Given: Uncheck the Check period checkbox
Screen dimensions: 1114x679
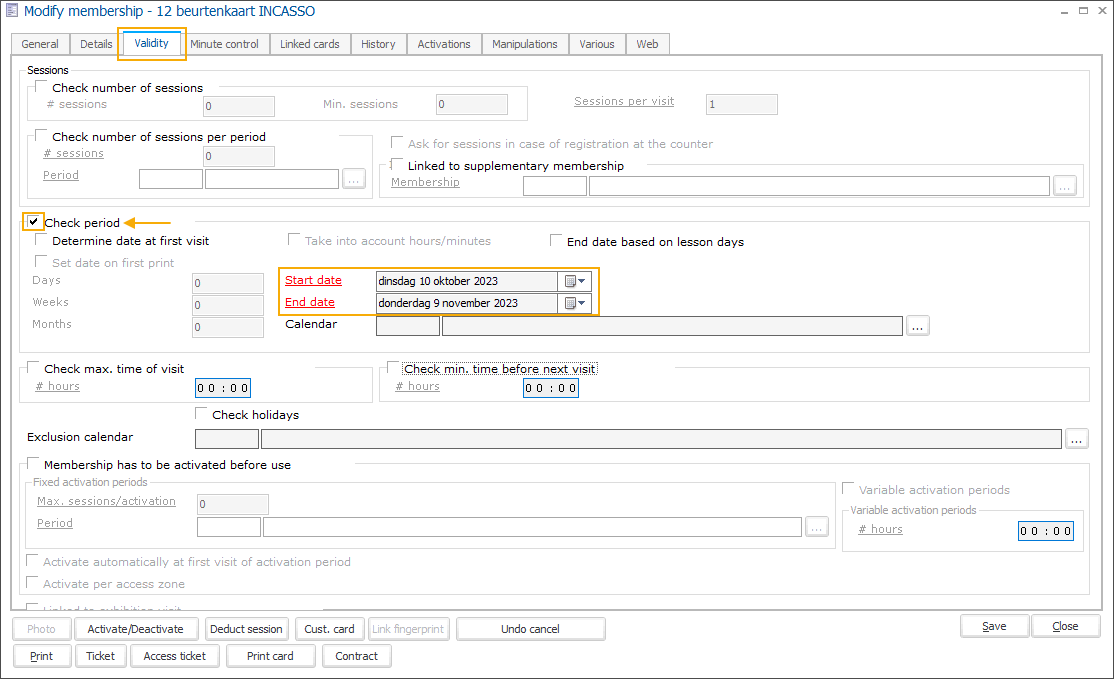Looking at the screenshot, I should pos(33,221).
